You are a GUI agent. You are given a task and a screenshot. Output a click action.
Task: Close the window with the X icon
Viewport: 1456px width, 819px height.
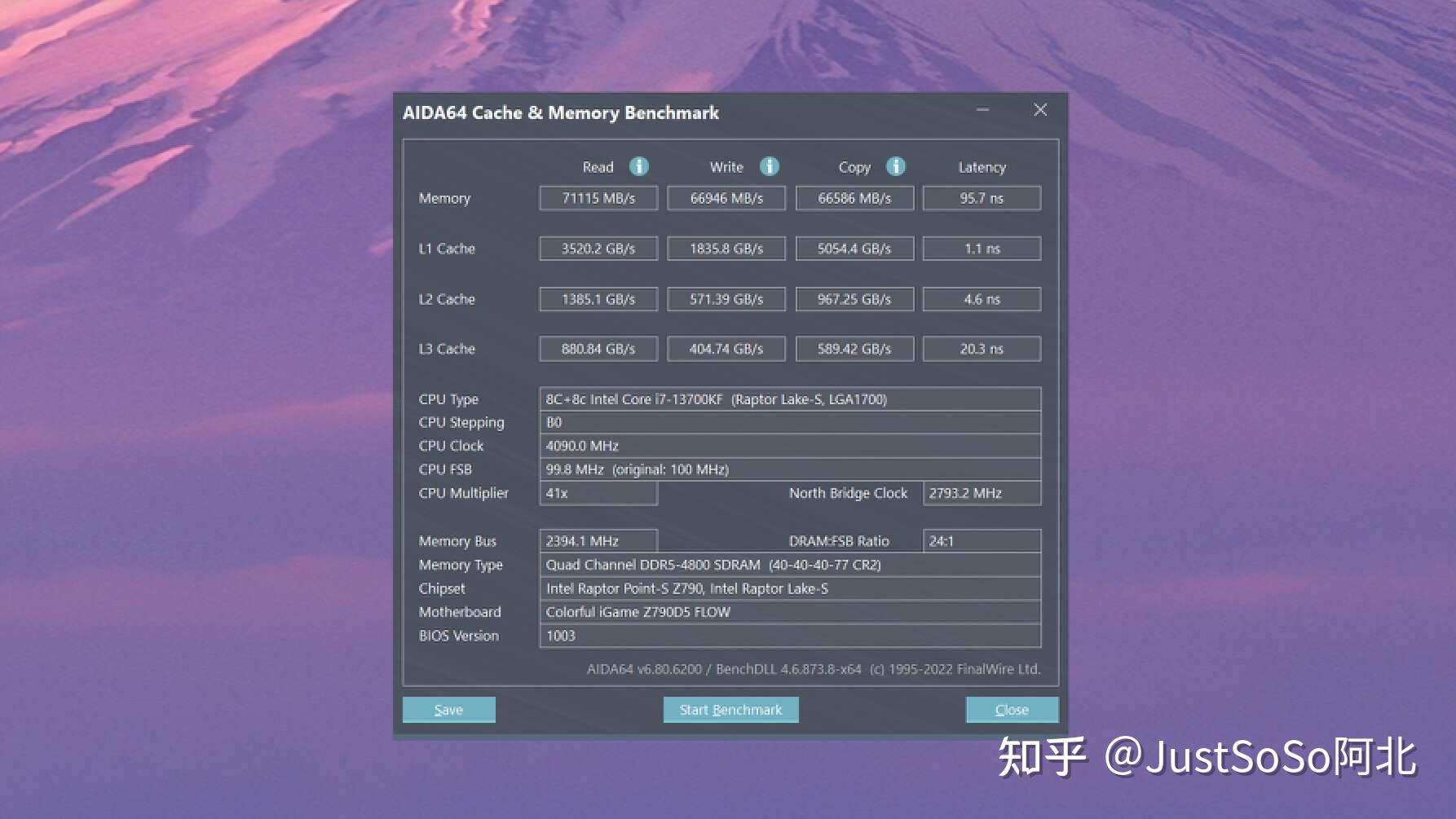coord(1040,110)
